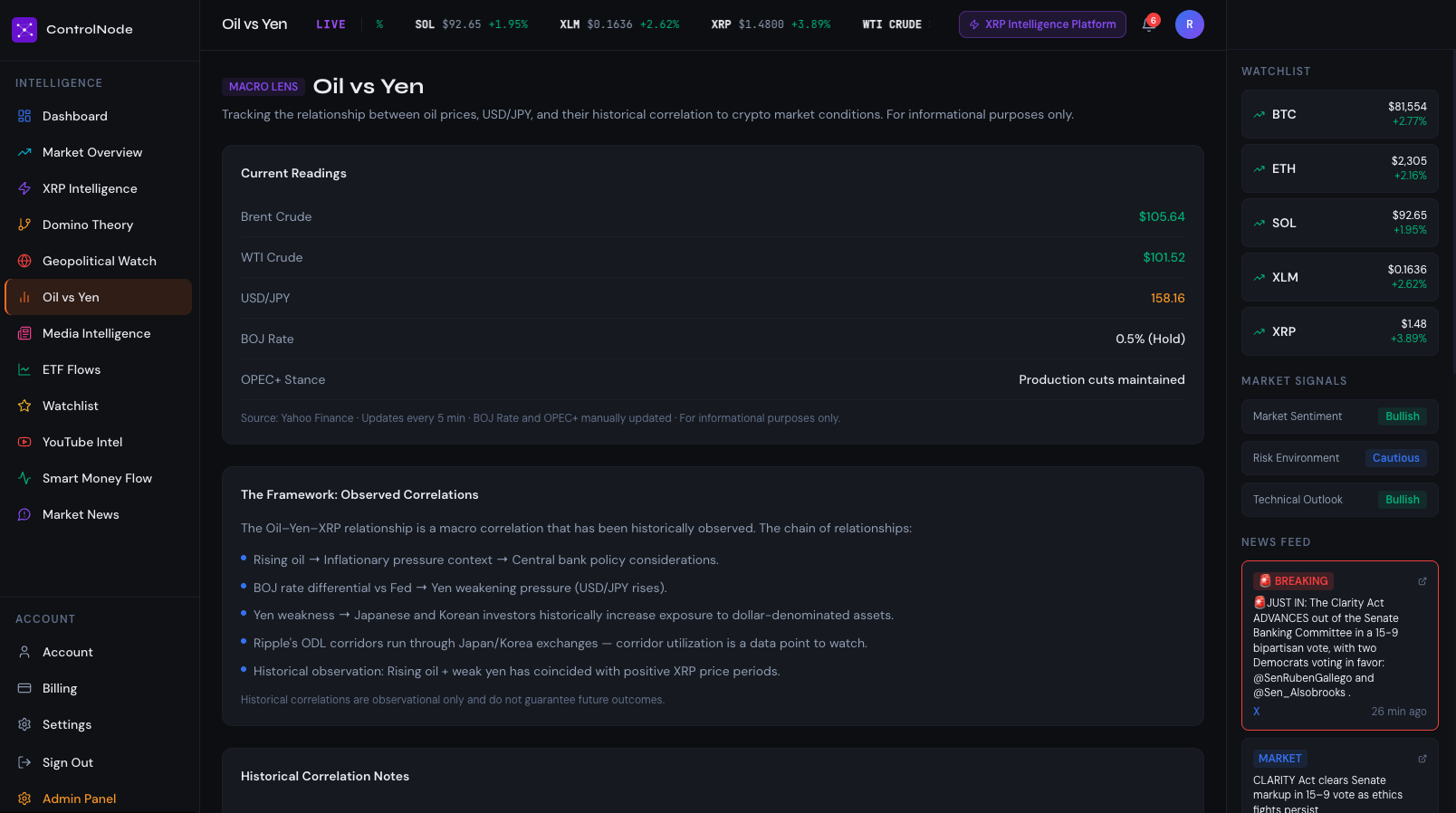Click the Sign Out arrow icon
1456x813 pixels.
point(24,762)
